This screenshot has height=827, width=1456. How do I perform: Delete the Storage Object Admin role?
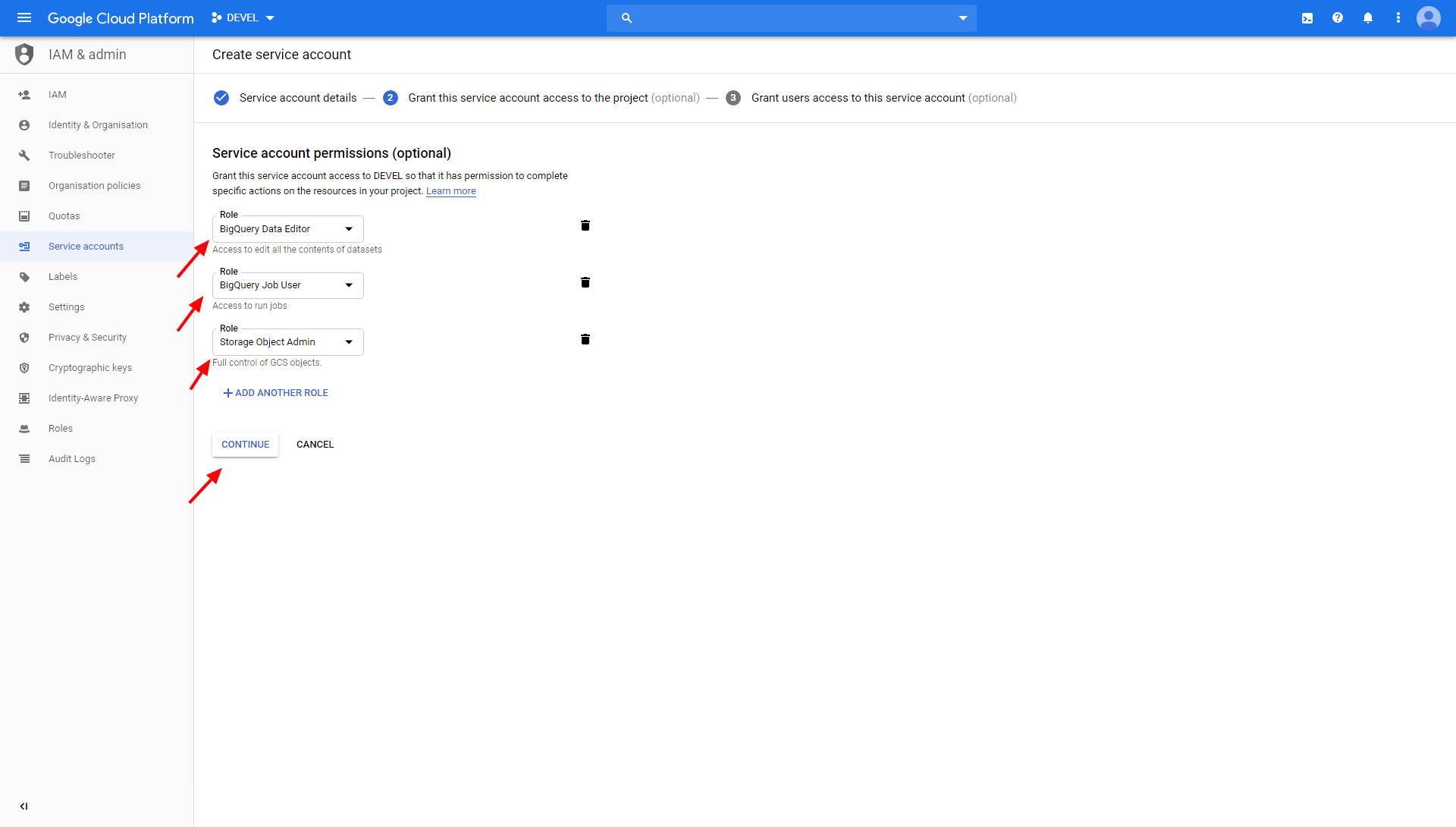pyautogui.click(x=585, y=339)
